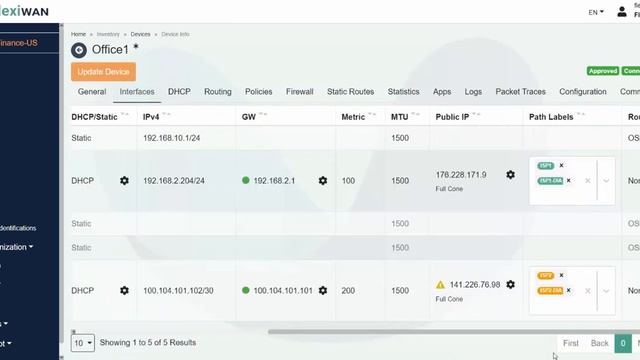Sort by the IPv4 column arrows
The width and height of the screenshot is (640, 360).
click(x=167, y=114)
